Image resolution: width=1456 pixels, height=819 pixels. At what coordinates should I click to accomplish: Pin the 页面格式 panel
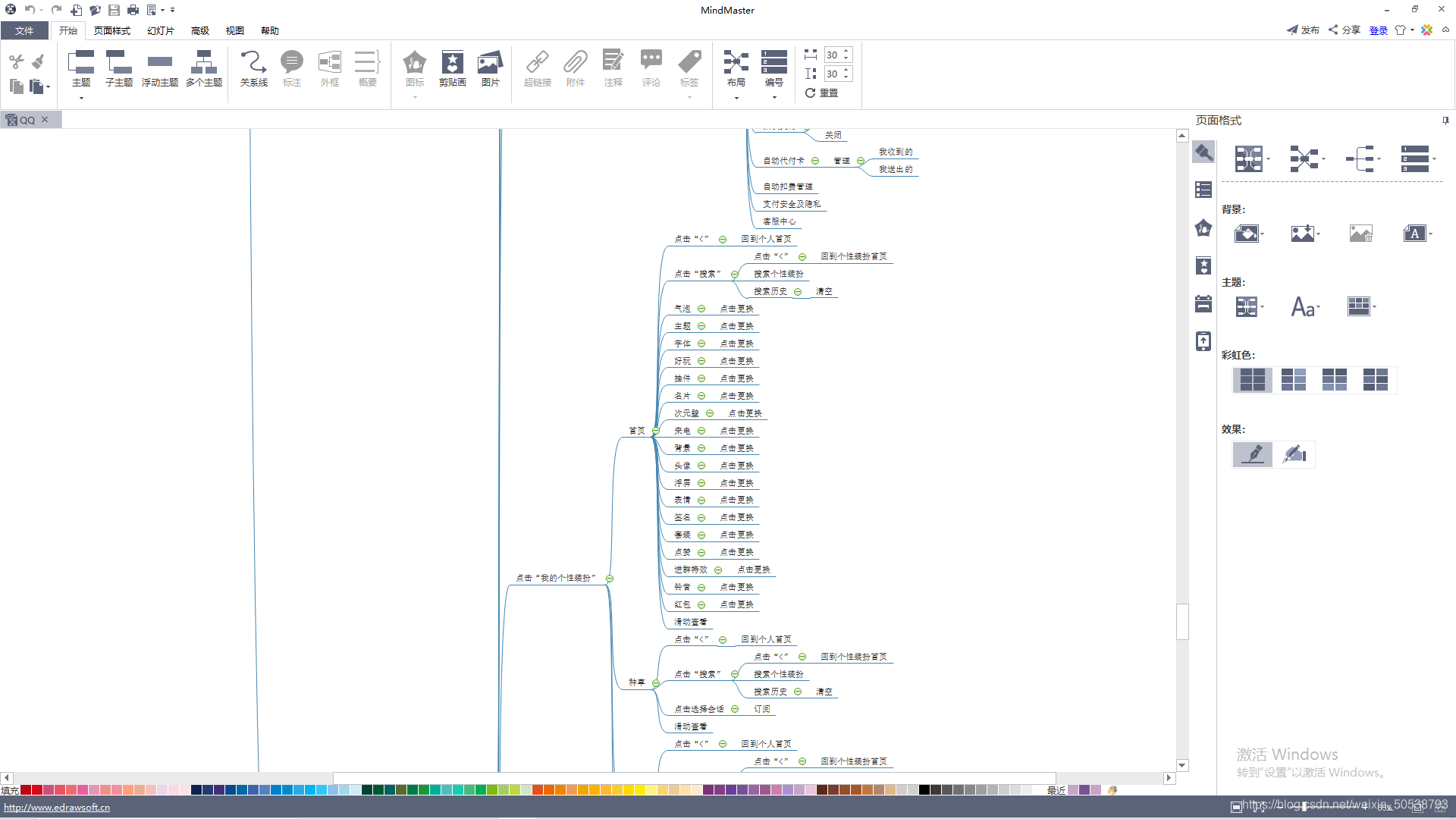pos(1445,121)
